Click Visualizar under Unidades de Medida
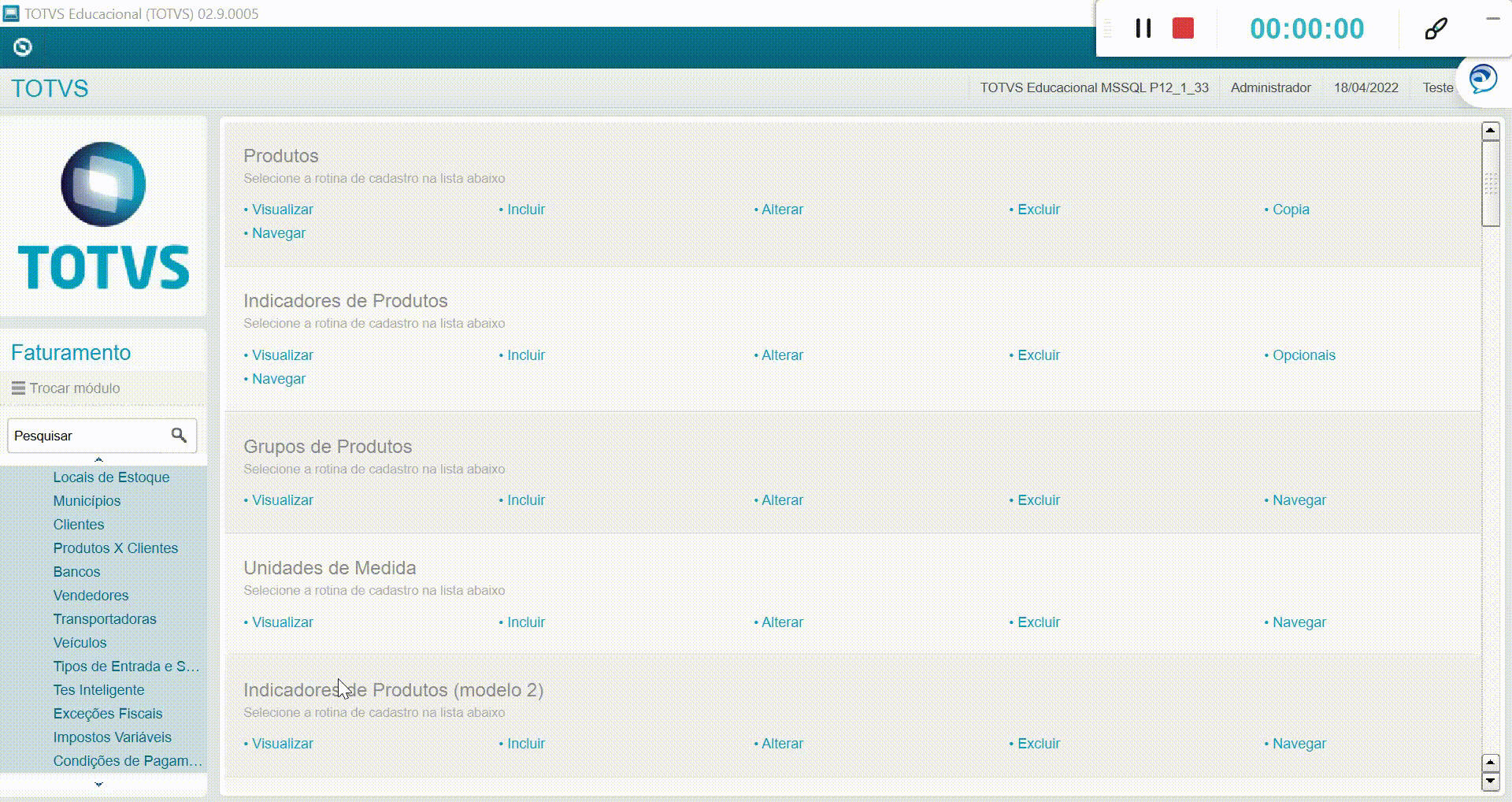The width and height of the screenshot is (1512, 802). point(282,622)
